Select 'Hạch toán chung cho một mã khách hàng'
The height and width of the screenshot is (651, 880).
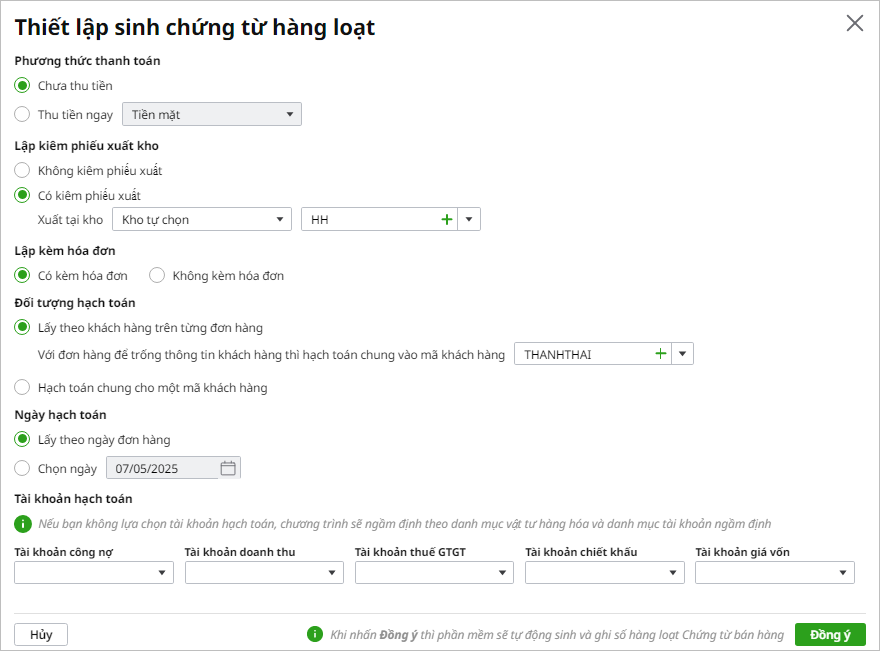22,387
